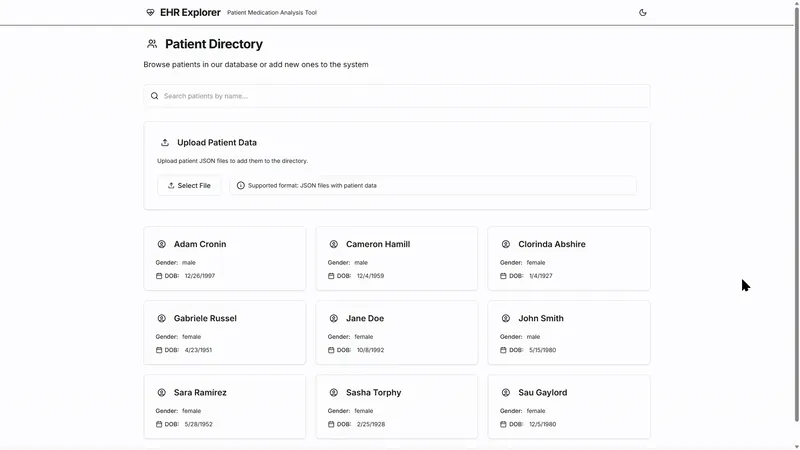Click the calendar icon on Cameron Hamill's DOB

tap(331, 276)
